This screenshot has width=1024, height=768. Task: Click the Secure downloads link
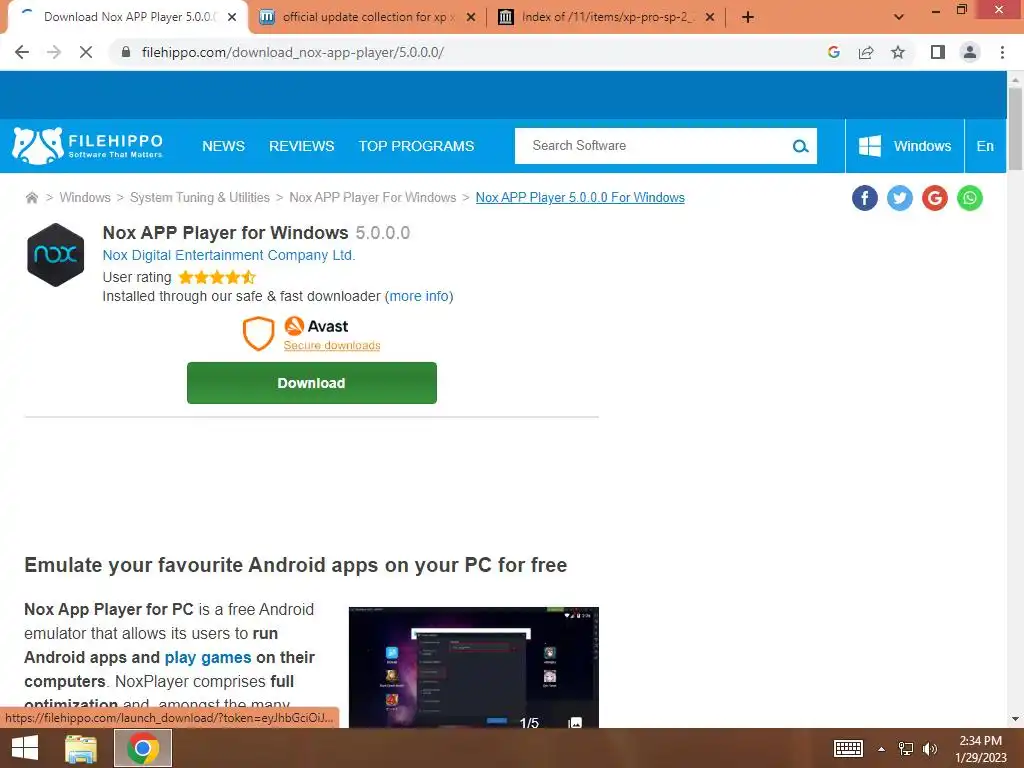332,345
